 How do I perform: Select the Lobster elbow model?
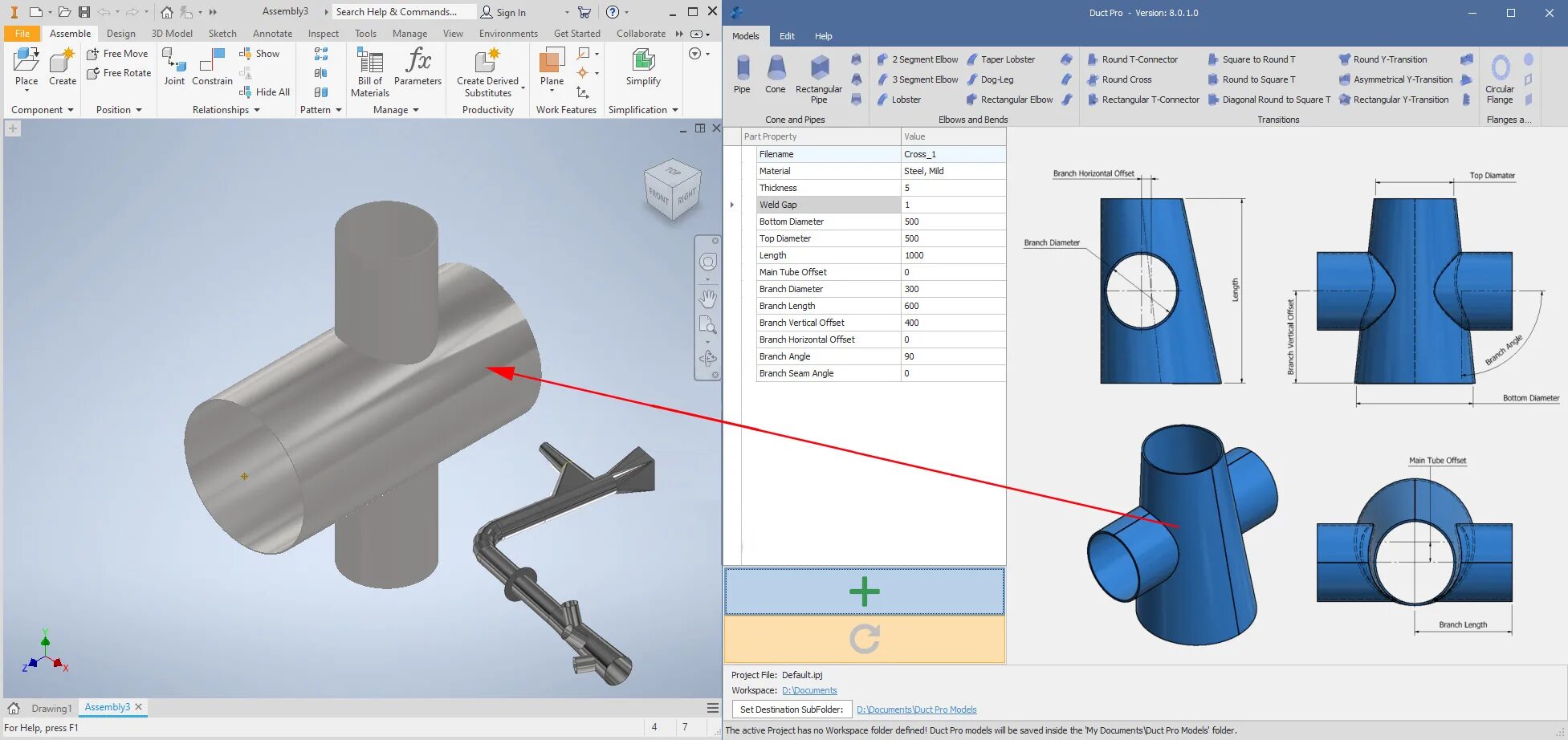(x=899, y=100)
